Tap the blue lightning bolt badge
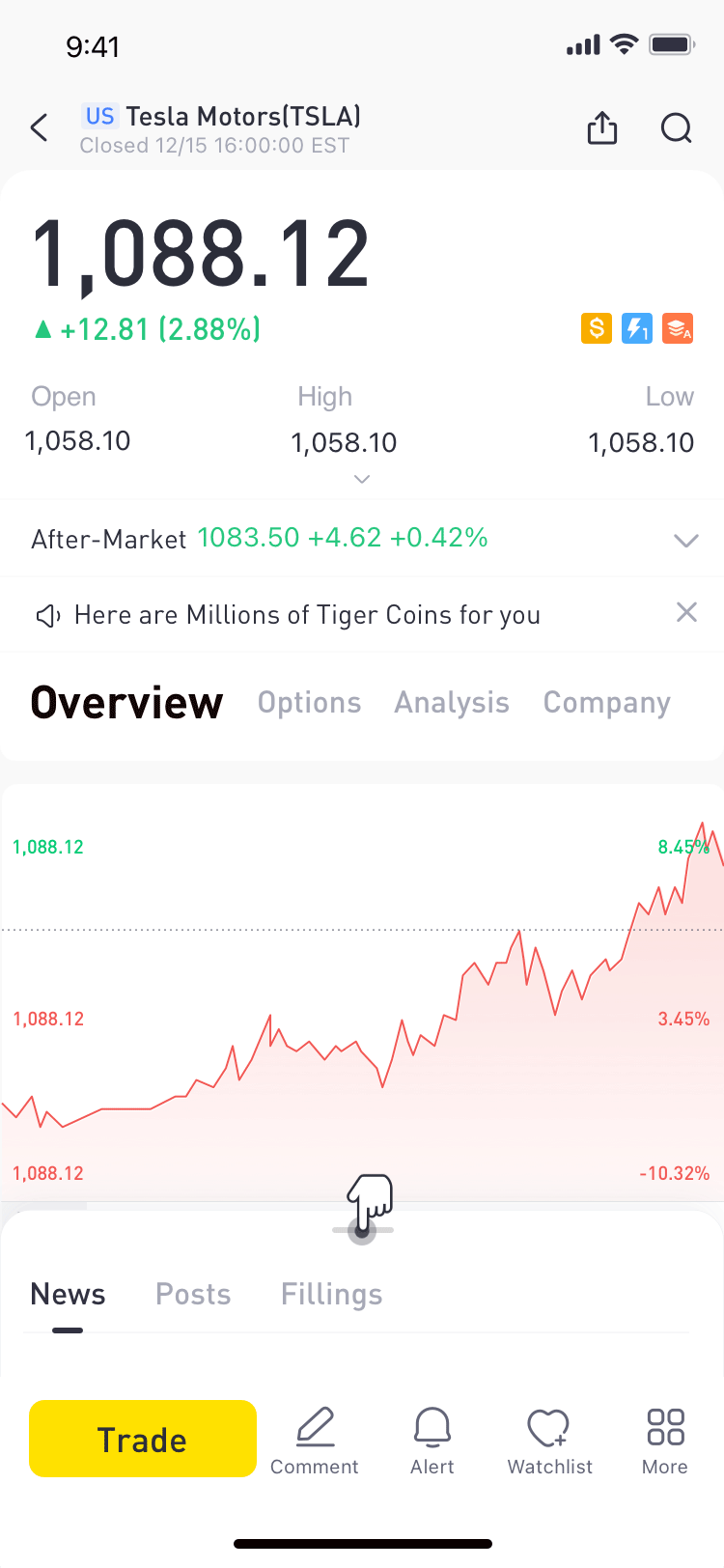This screenshot has height=1568, width=724. pyautogui.click(x=637, y=328)
